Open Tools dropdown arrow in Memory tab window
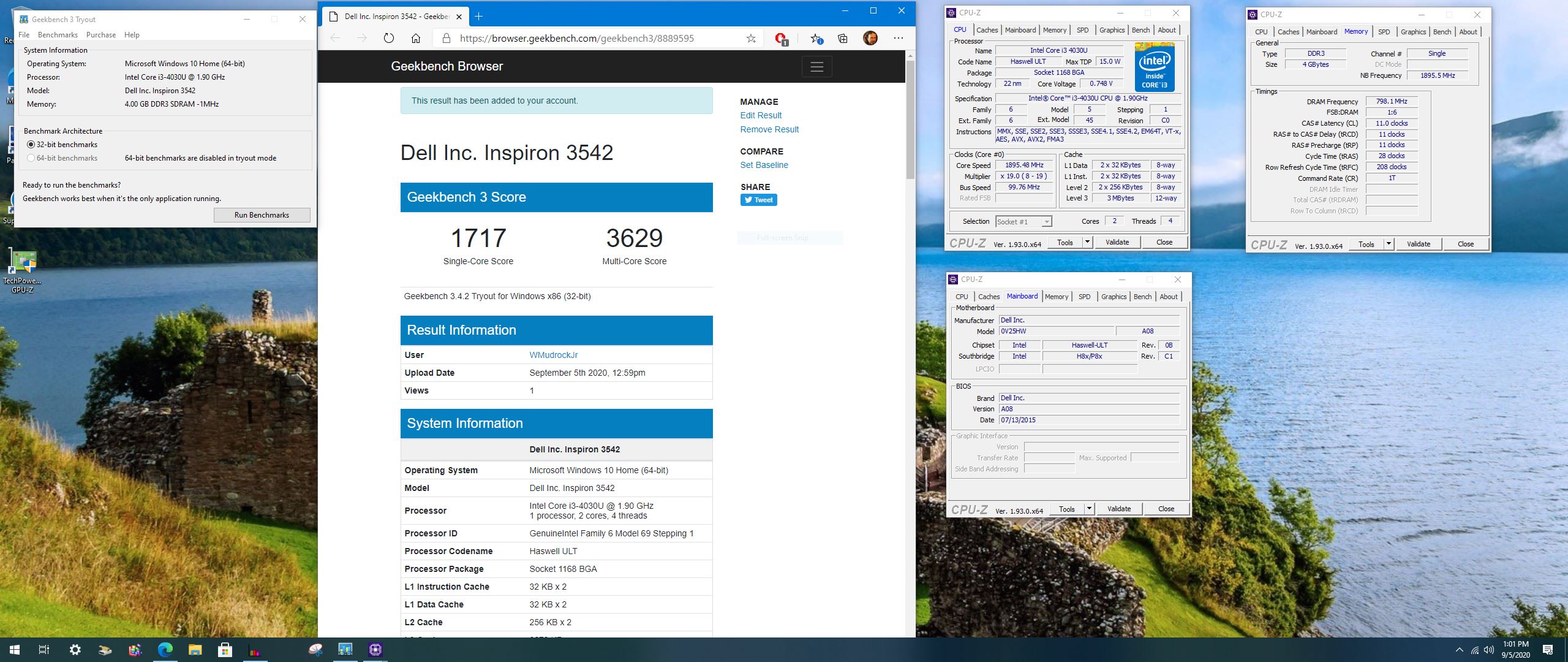1568x662 pixels. click(1389, 244)
